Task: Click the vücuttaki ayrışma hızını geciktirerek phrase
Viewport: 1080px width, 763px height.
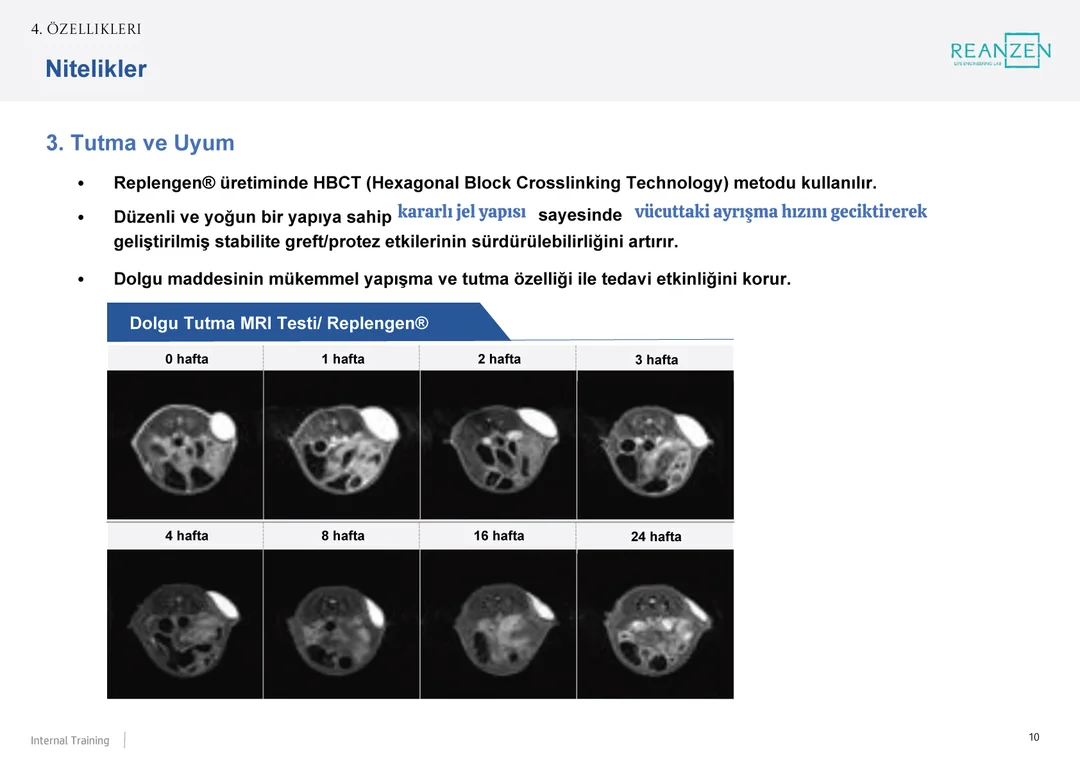Action: [x=780, y=212]
